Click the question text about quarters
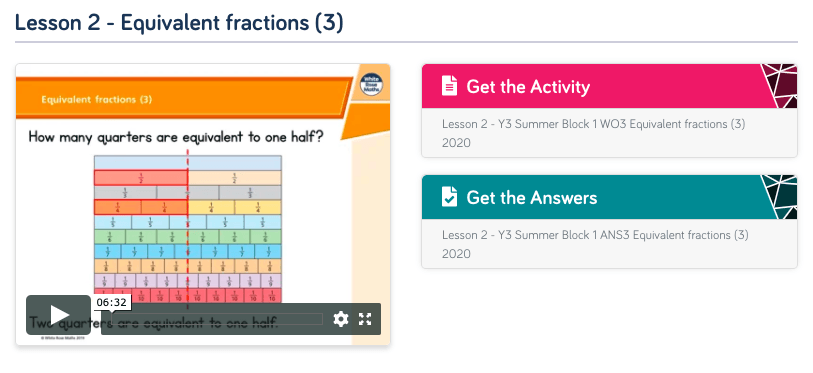813x373 pixels. pos(176,137)
